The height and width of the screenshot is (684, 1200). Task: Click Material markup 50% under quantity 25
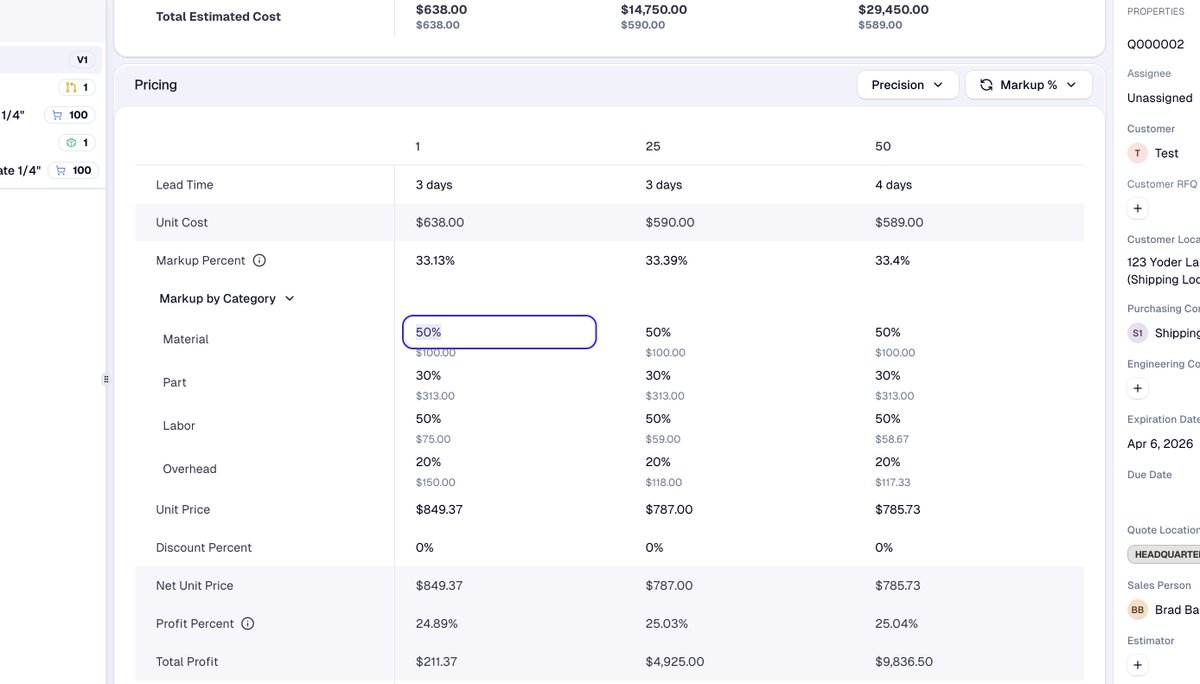[x=658, y=332]
